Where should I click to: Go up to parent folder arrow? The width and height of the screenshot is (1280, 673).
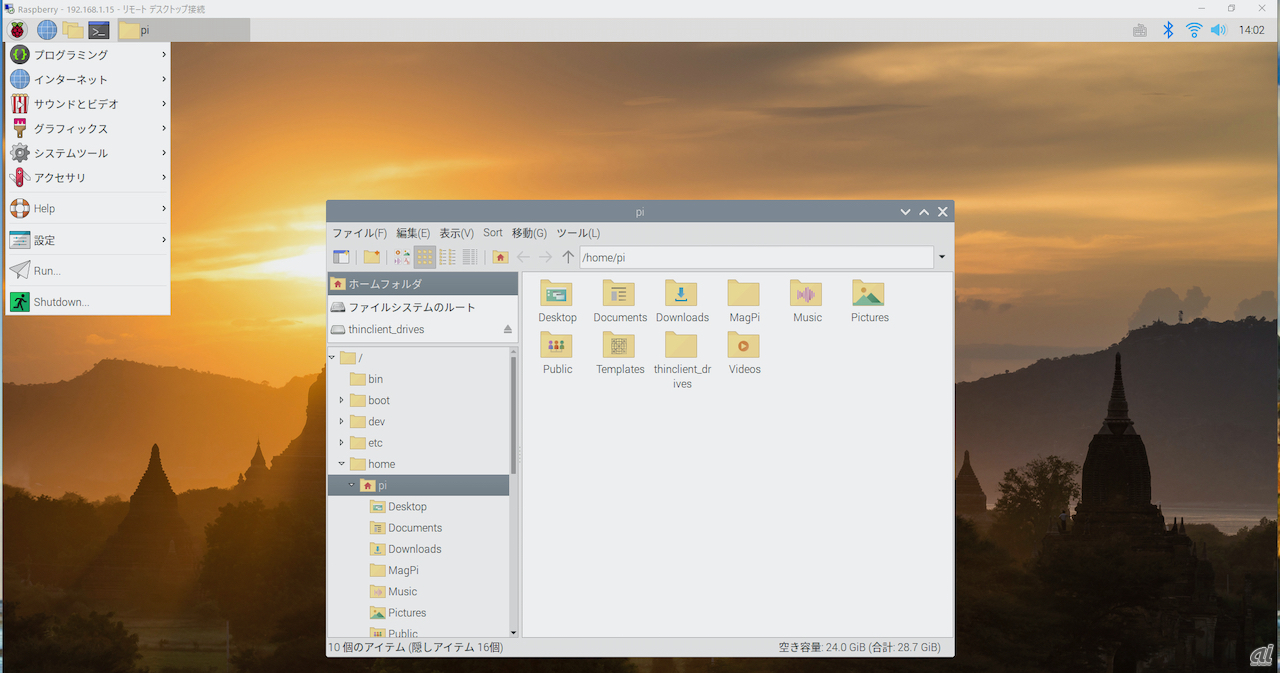tap(568, 258)
